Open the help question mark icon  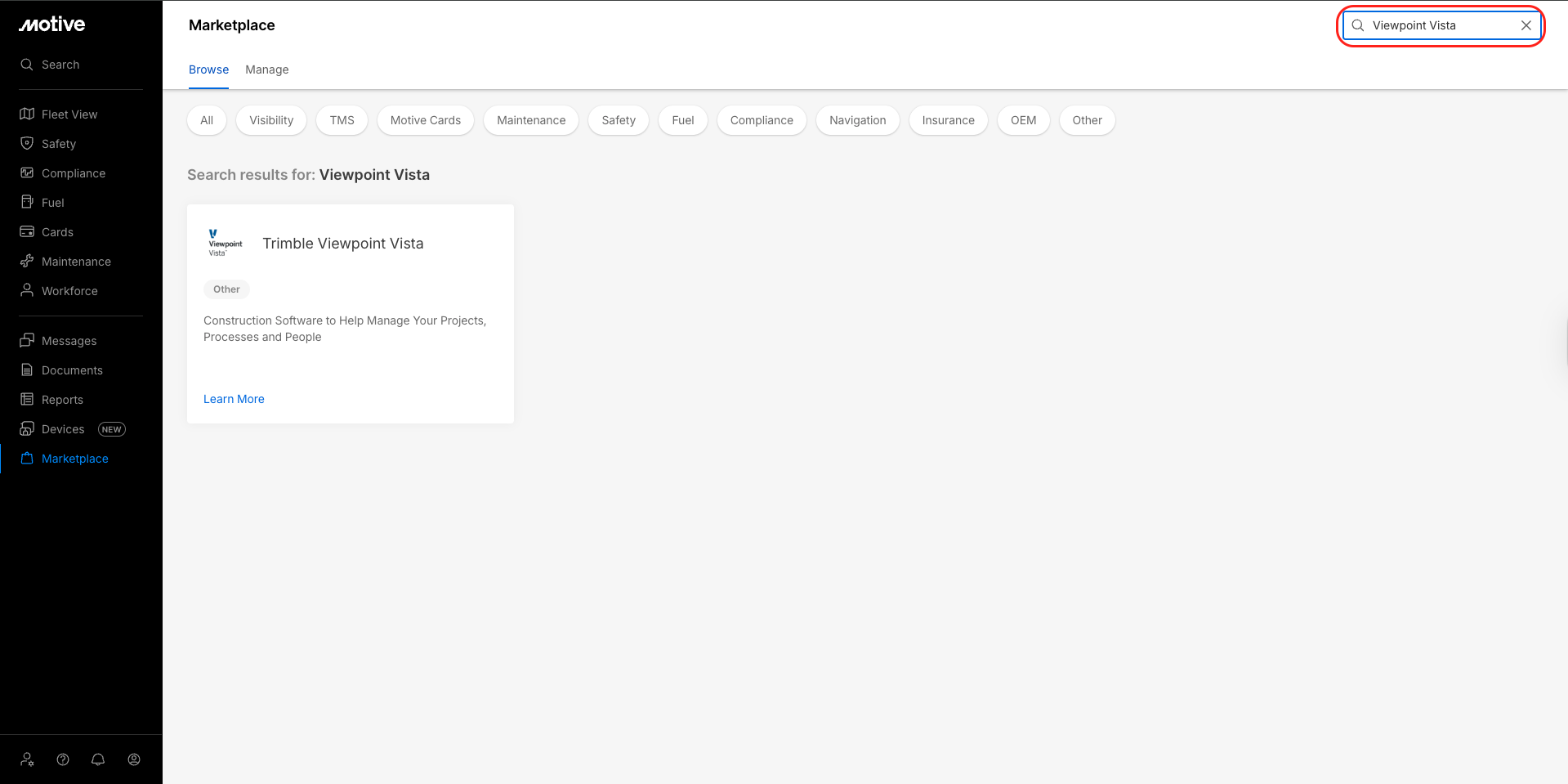coord(63,759)
